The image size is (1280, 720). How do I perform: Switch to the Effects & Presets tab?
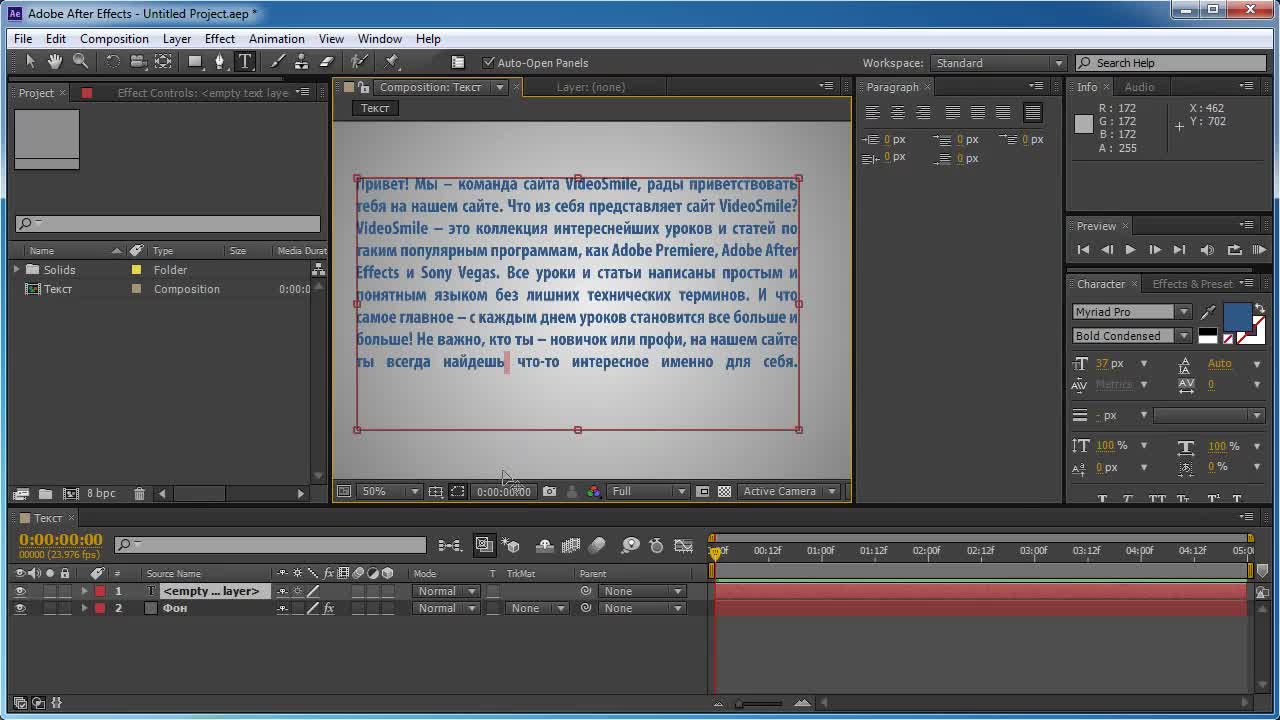pyautogui.click(x=1192, y=284)
